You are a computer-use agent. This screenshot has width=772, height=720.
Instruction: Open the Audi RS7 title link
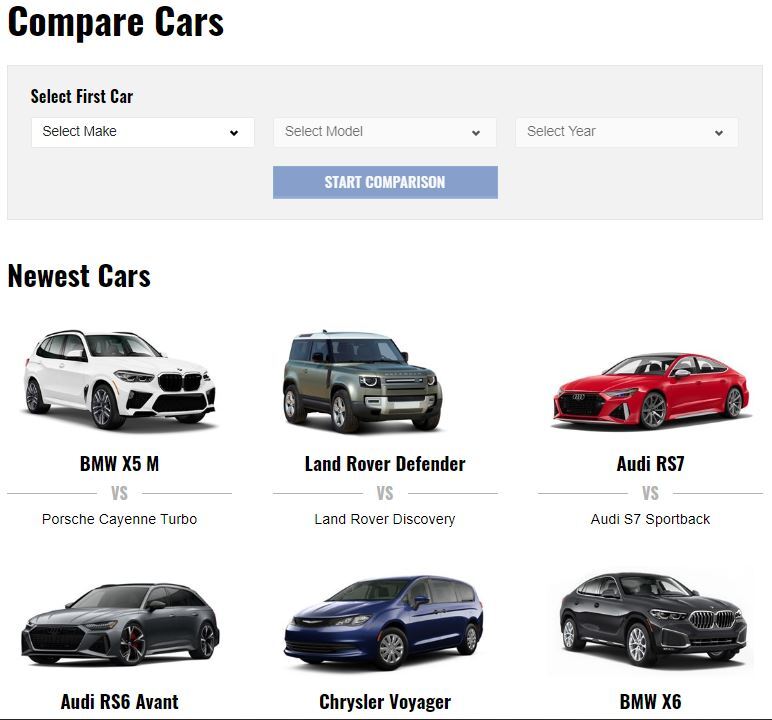click(650, 464)
